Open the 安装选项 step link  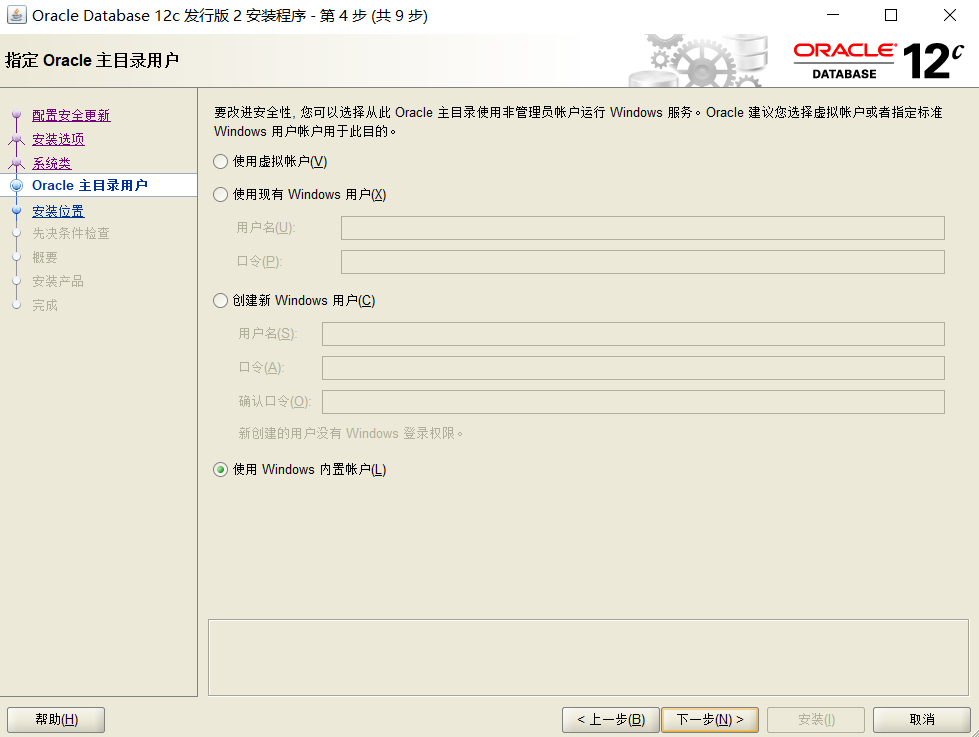(58, 139)
